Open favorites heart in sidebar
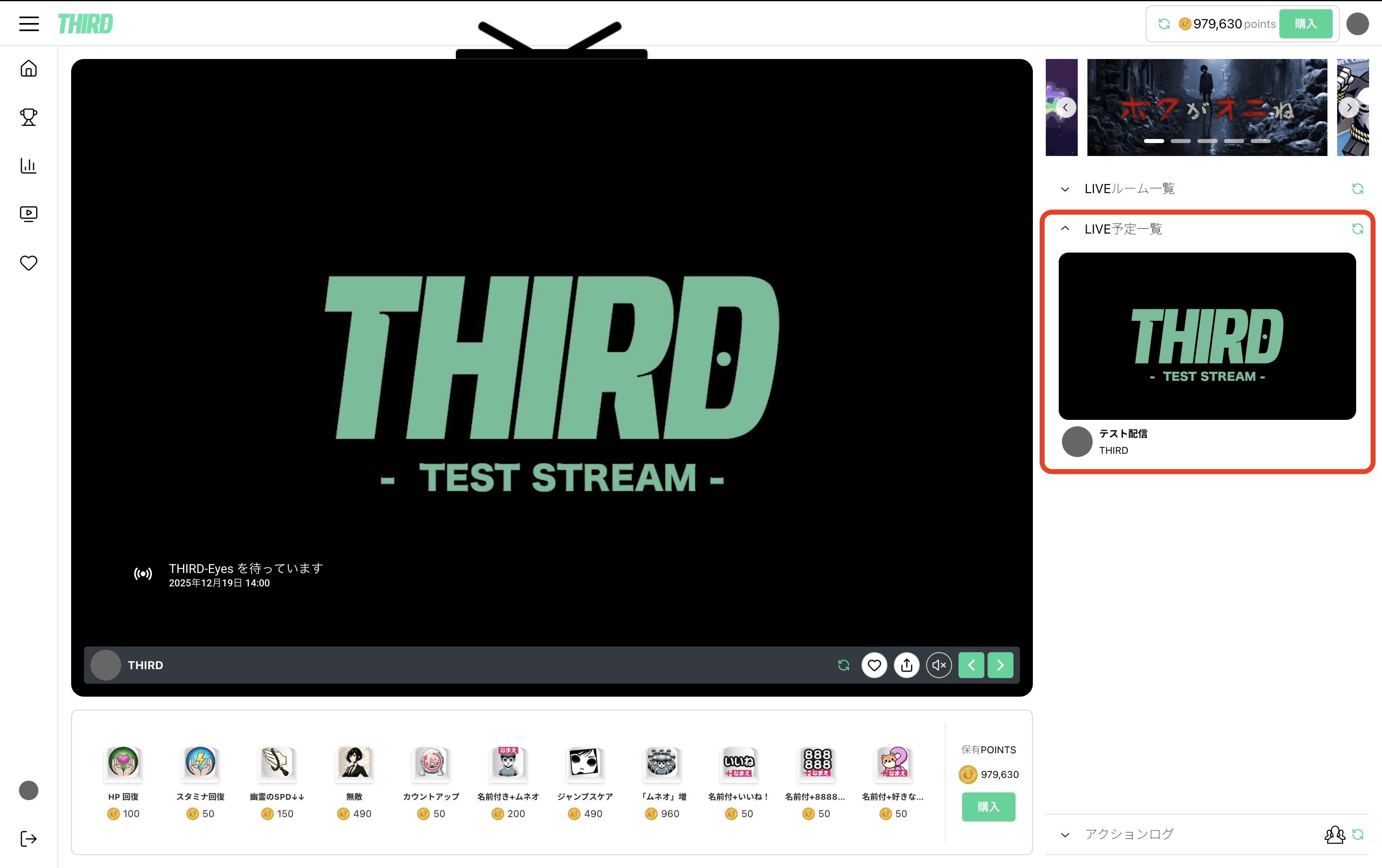This screenshot has width=1382, height=868. click(x=29, y=263)
